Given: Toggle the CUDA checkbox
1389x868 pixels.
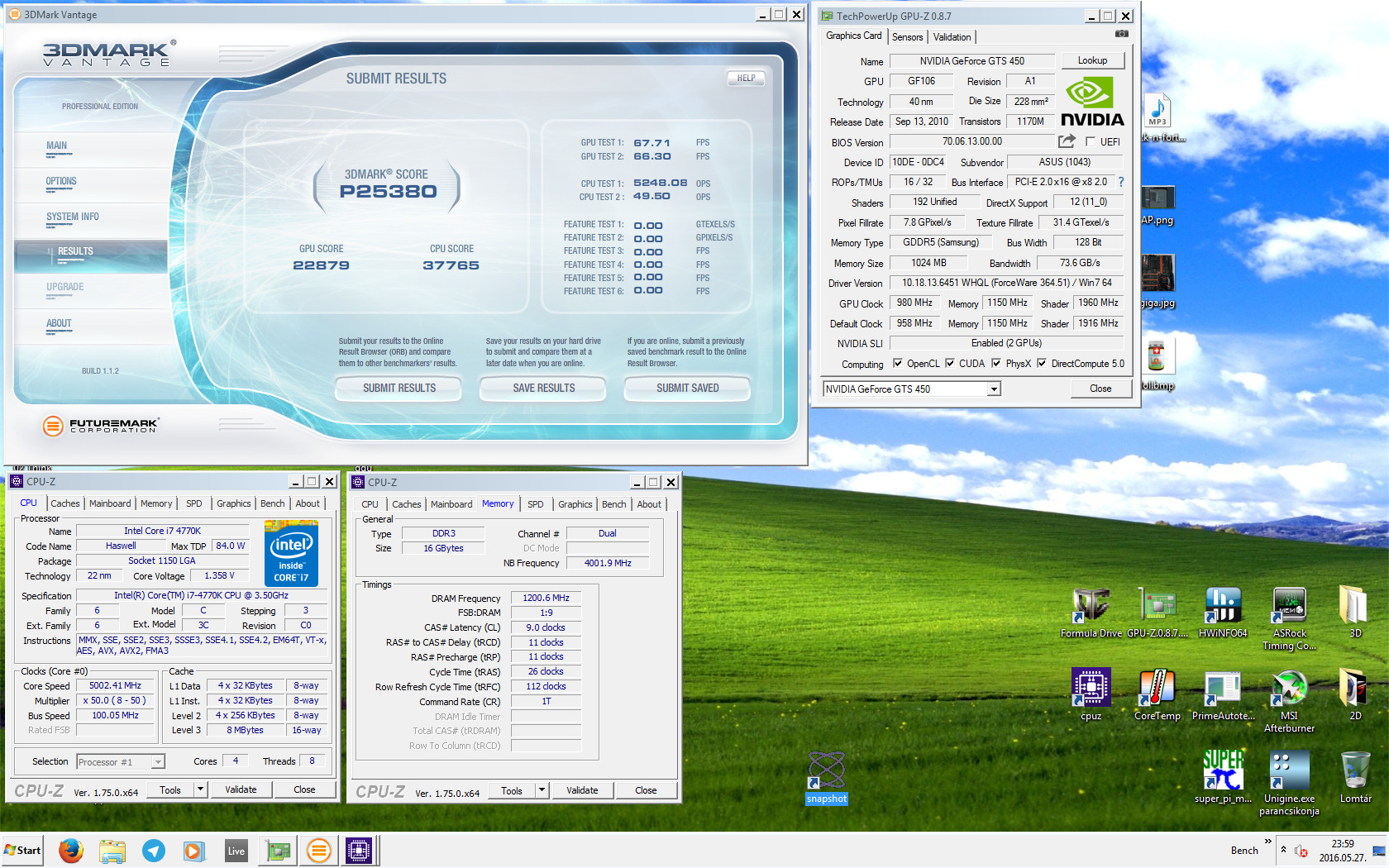Looking at the screenshot, I should 950,363.
